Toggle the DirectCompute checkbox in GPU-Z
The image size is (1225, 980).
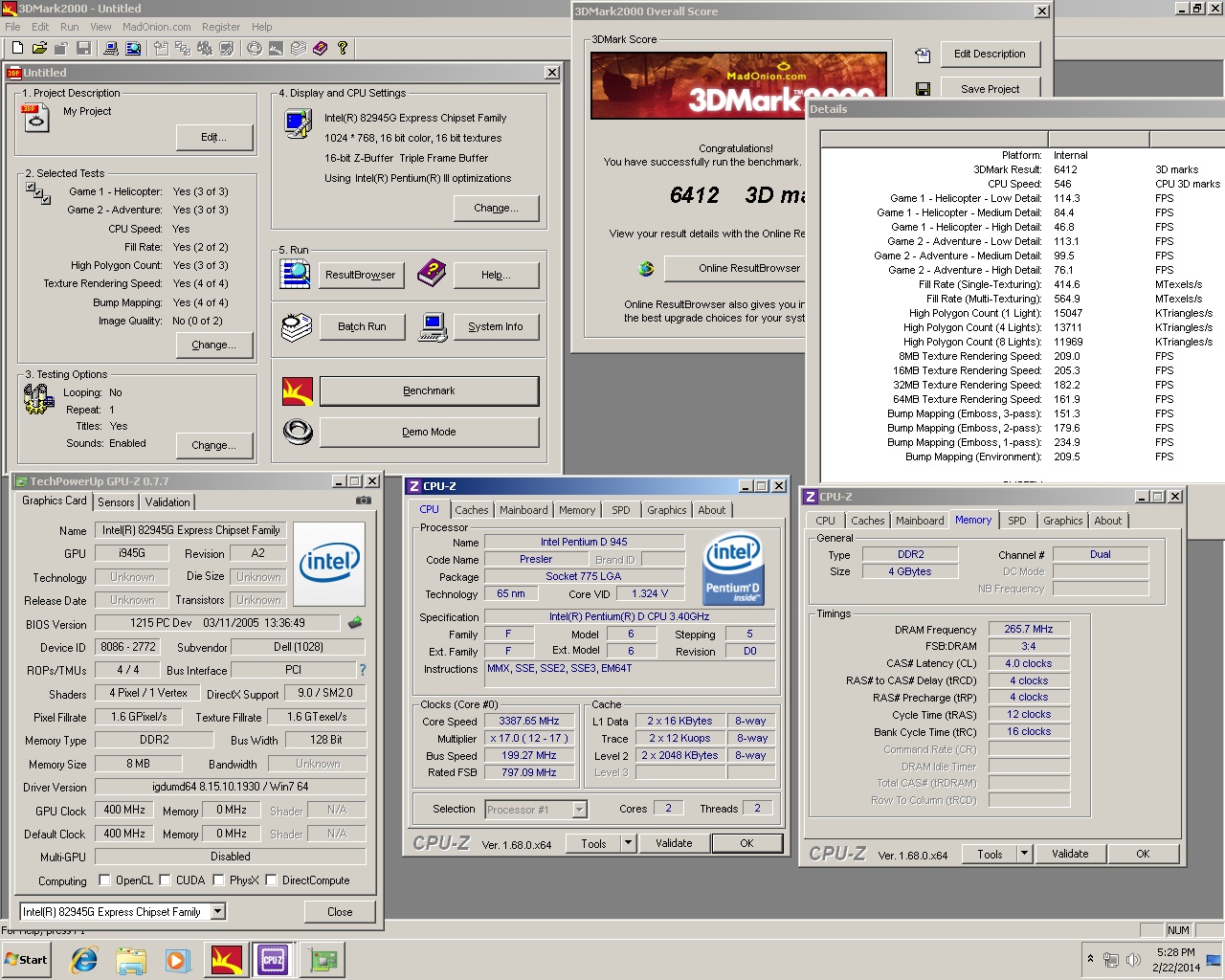[272, 880]
